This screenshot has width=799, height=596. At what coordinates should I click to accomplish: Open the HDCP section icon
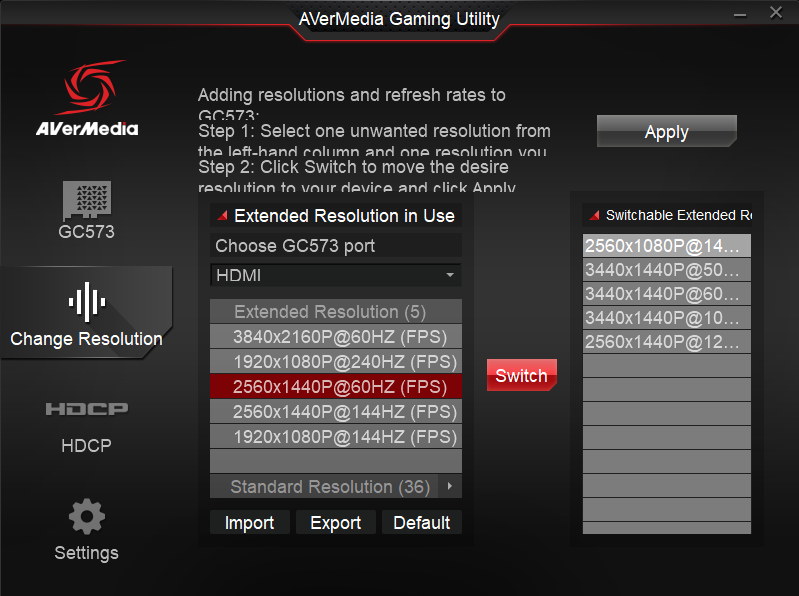pos(86,410)
